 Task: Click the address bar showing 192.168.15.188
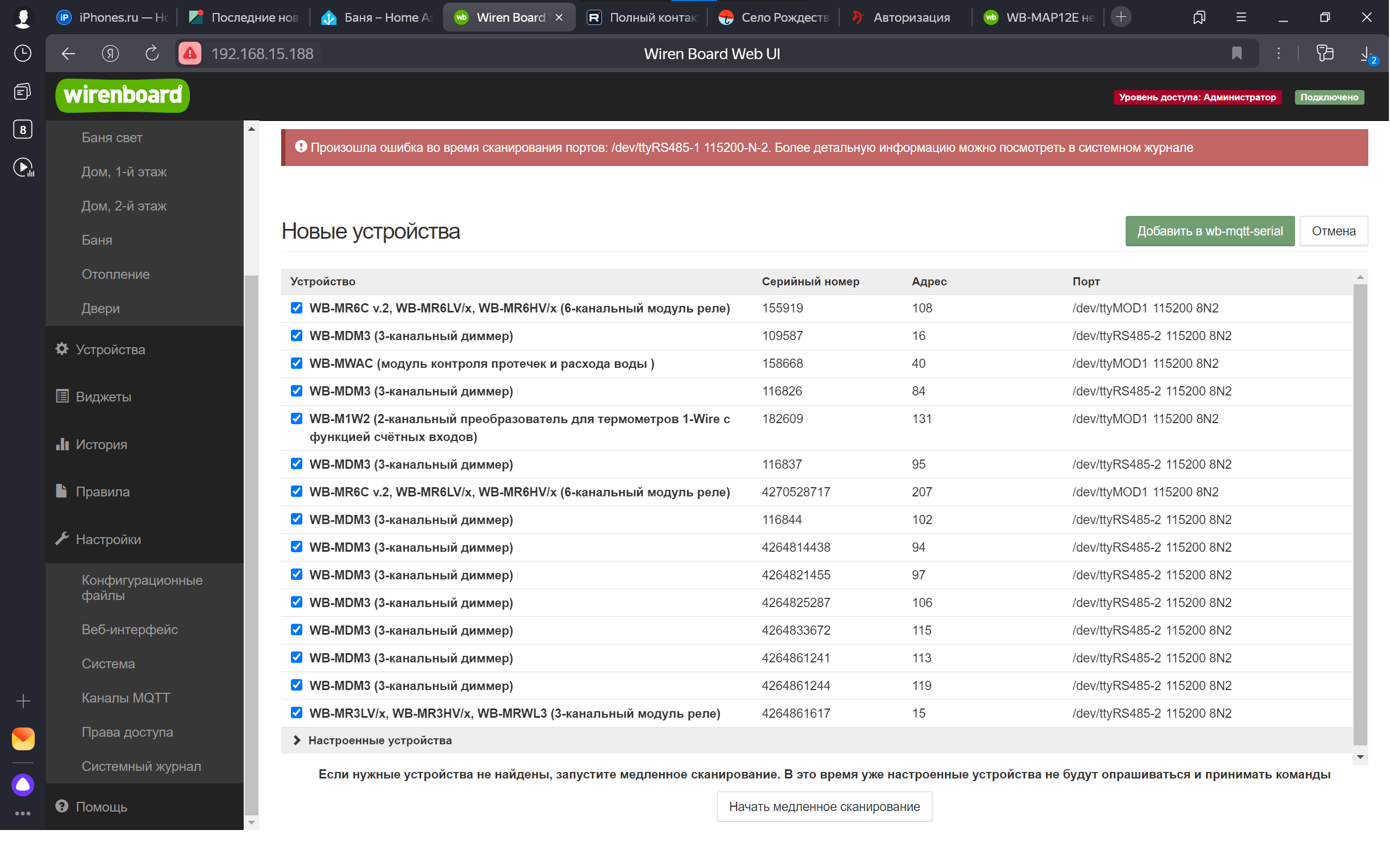point(262,53)
